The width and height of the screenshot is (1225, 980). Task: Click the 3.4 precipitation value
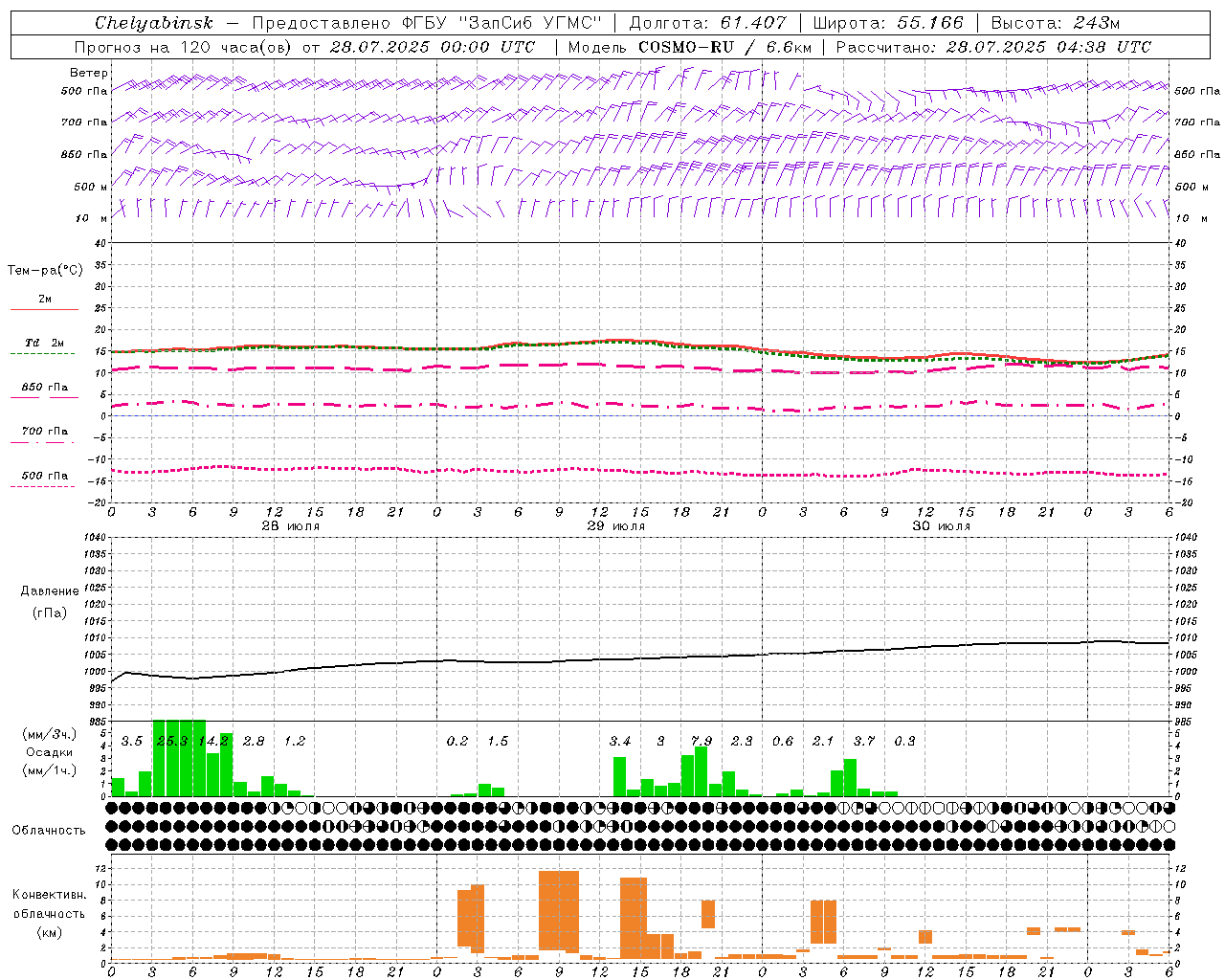(620, 742)
